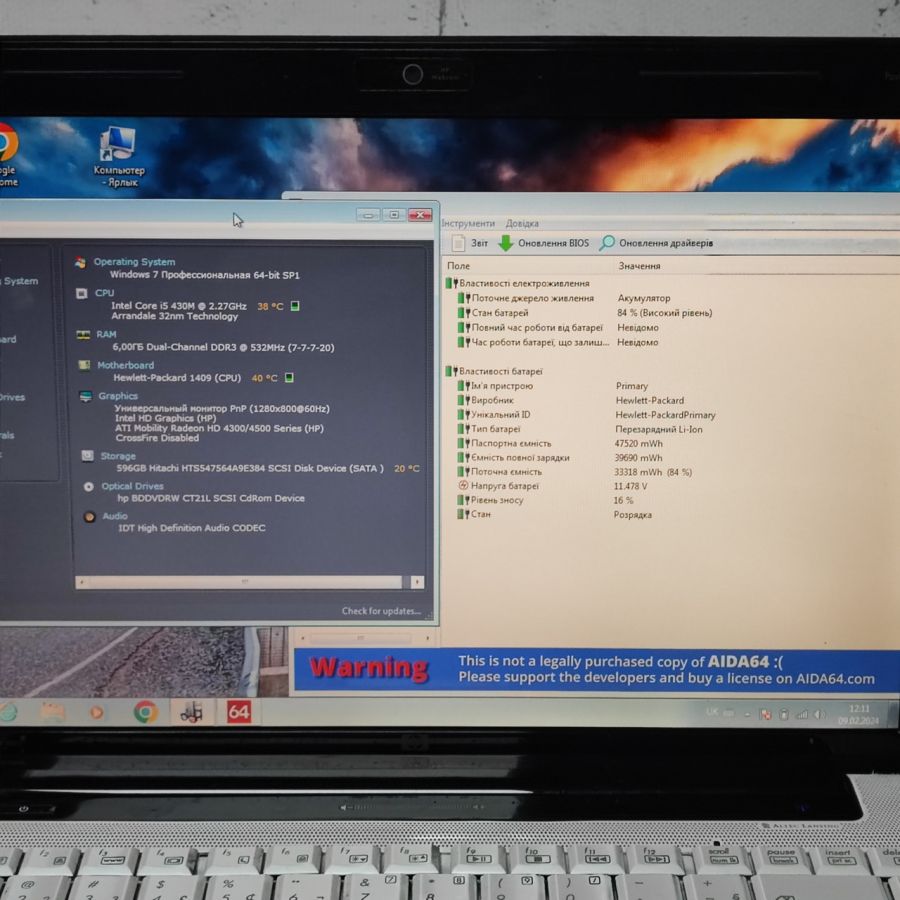
Task: Click the System item in Speccy sidebar
Action: coord(20,281)
